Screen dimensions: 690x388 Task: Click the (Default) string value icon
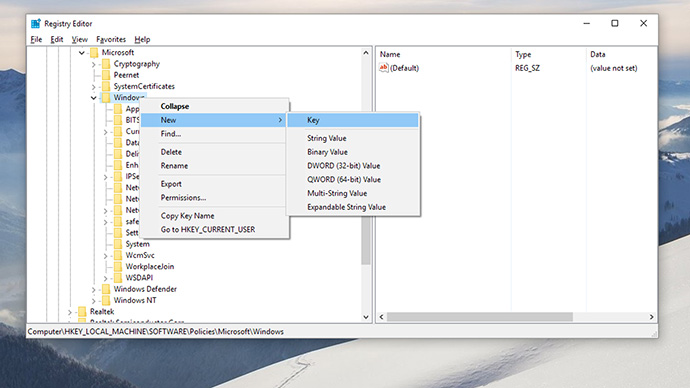[x=384, y=68]
